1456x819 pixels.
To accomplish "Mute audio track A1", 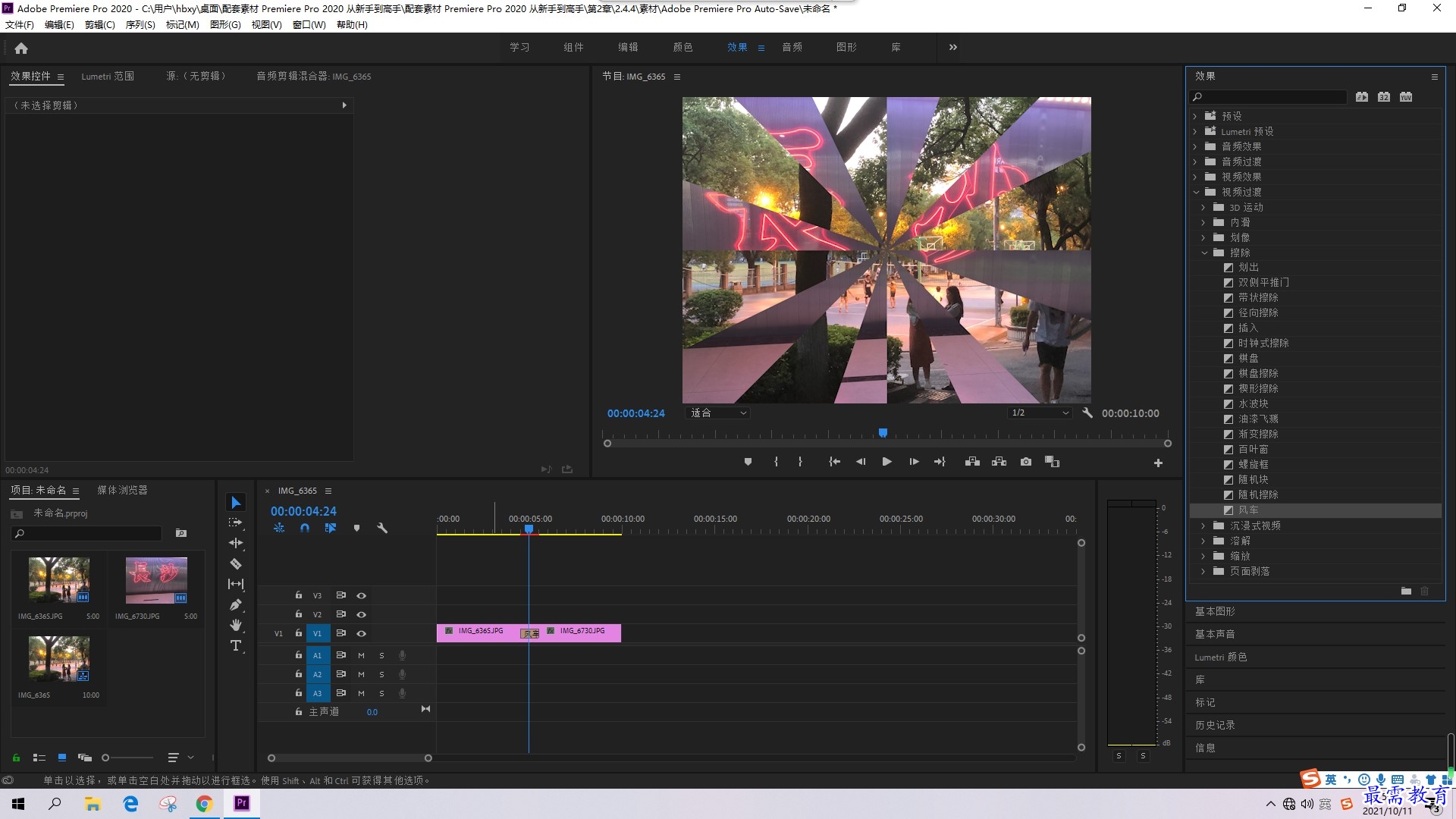I will pyautogui.click(x=361, y=655).
